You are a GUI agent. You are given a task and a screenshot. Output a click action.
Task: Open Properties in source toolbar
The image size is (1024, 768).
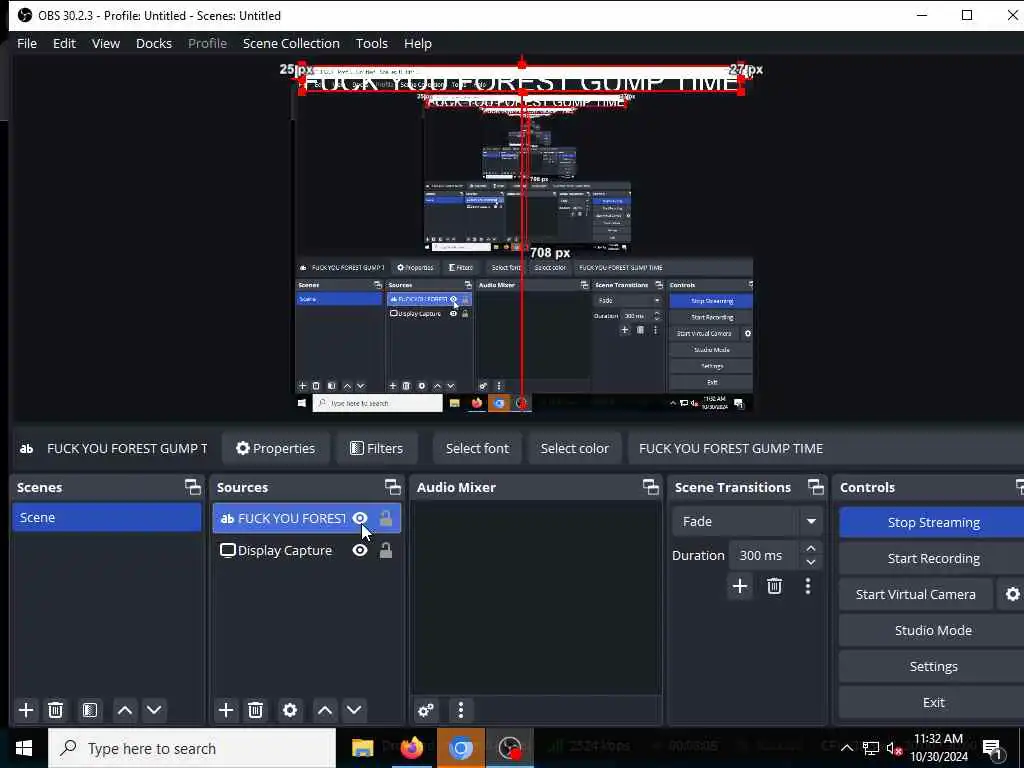tap(275, 448)
